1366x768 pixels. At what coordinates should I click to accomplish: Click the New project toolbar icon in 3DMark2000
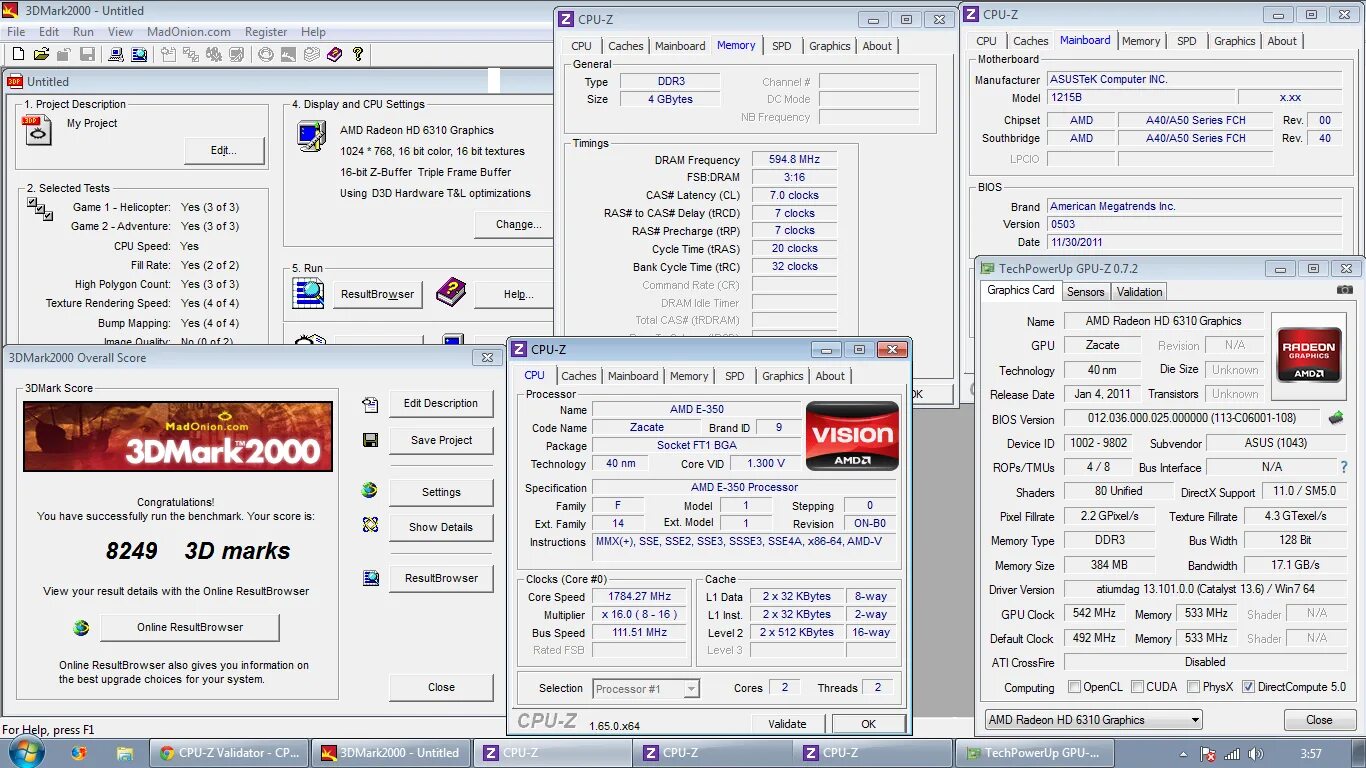(17, 55)
